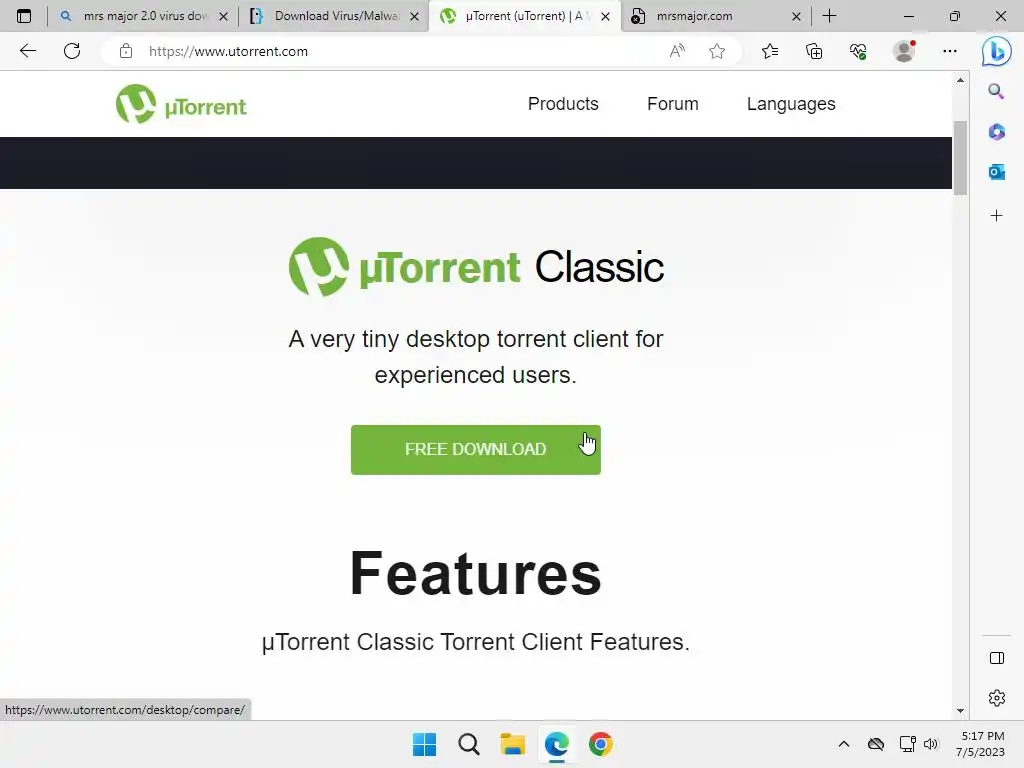Click the browser back arrow
Screen dimensions: 1024x768
coord(27,51)
